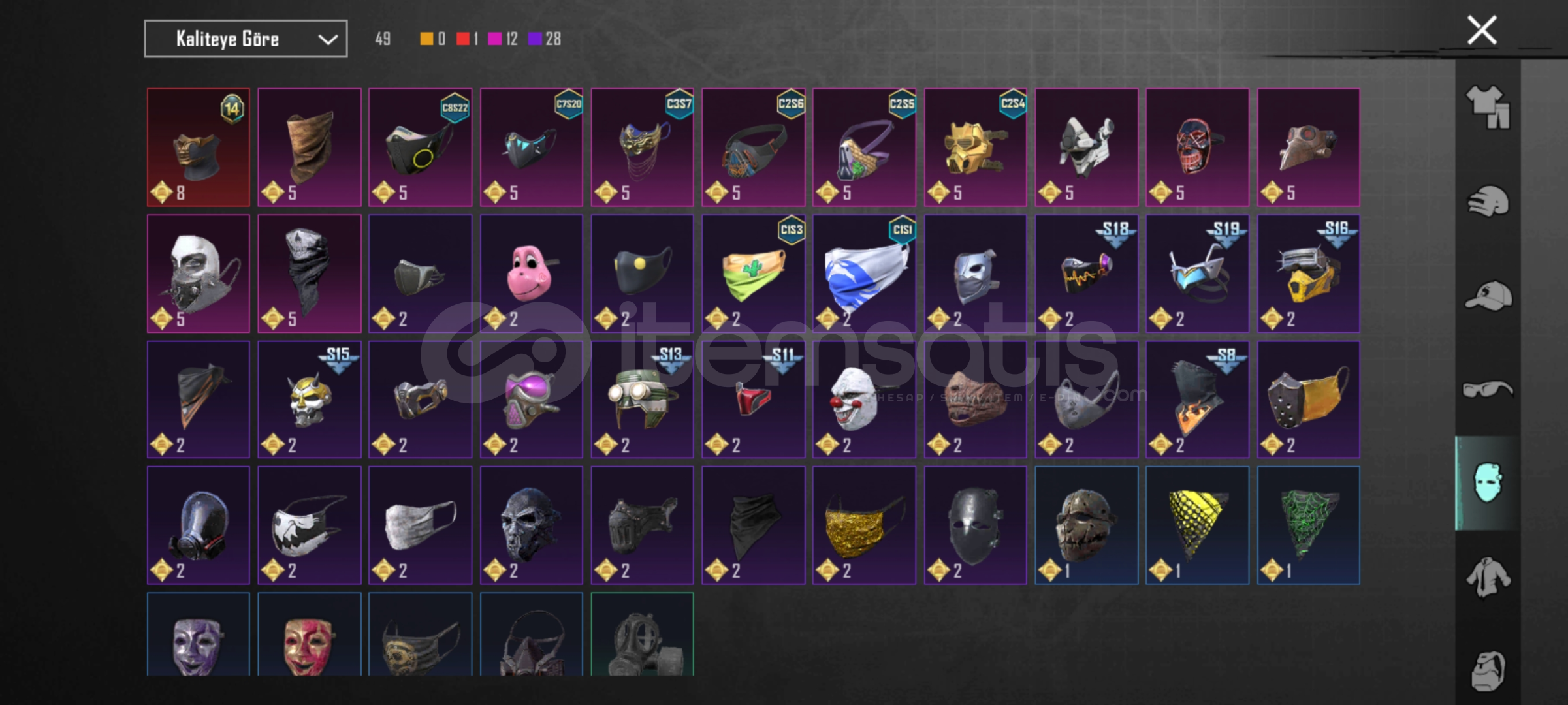This screenshot has height=705, width=1568.
Task: Filter by the orange quality swatch
Action: [426, 39]
